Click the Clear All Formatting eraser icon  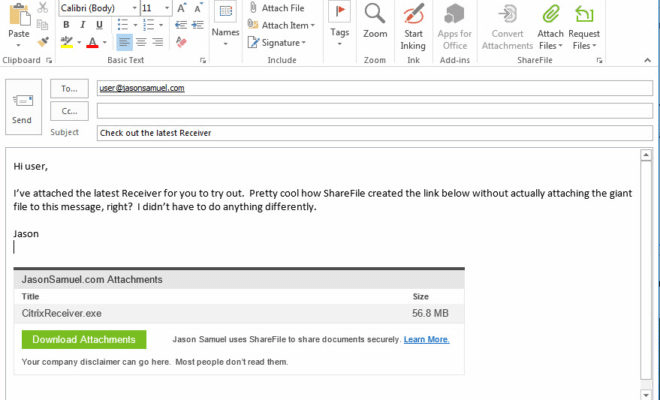click(x=181, y=42)
